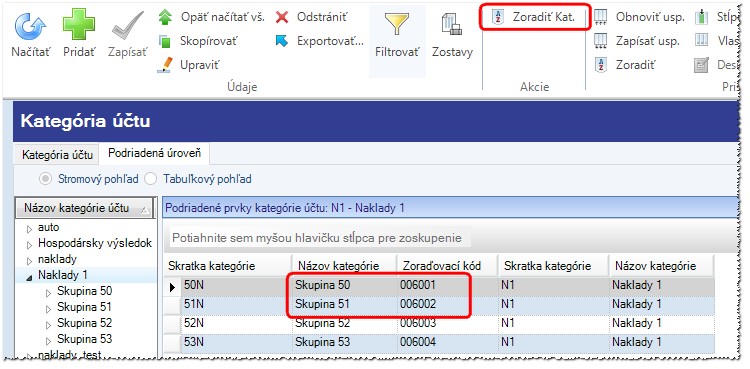Select the Tabuľkový pohľad radio button
Screen dimensions: 750x369
coord(151,179)
